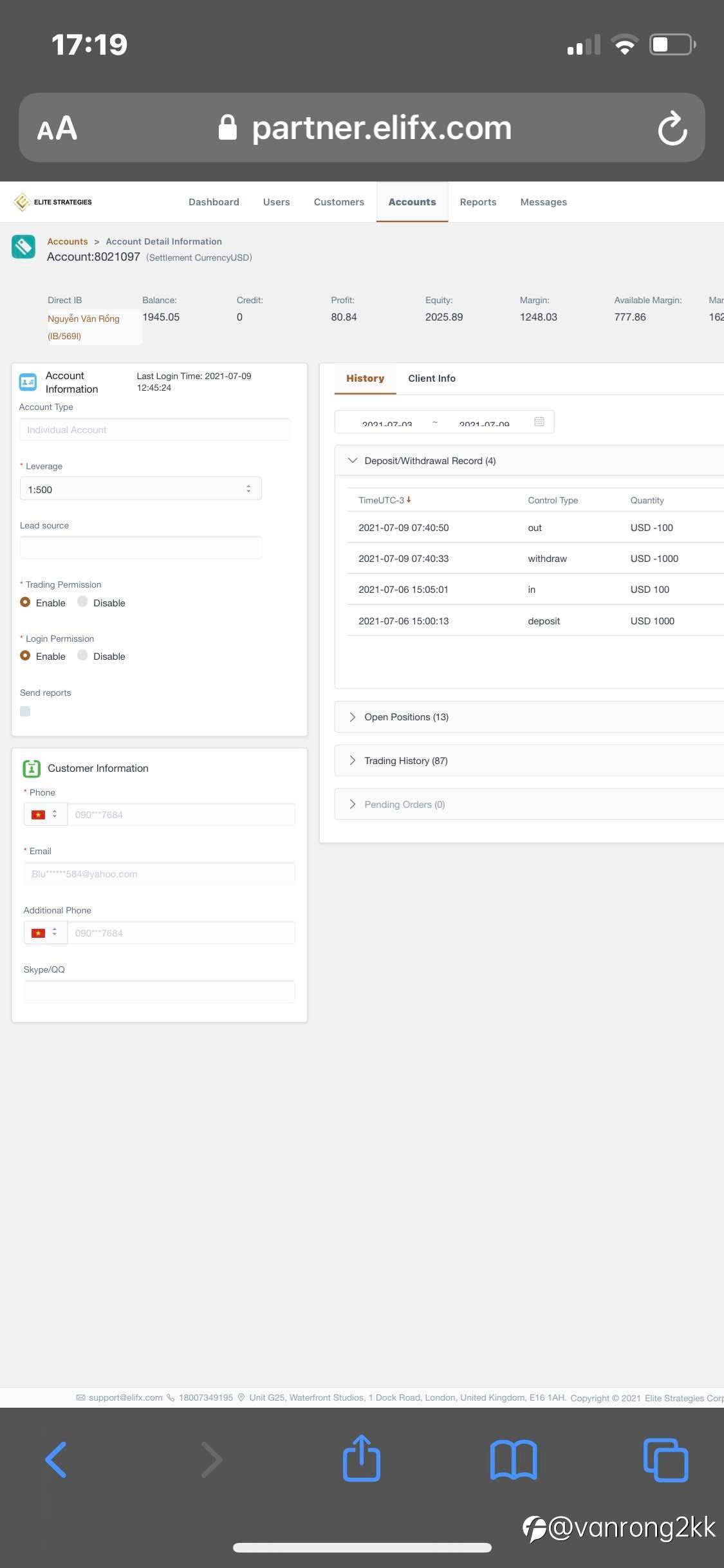Open the Safari share icon
The image size is (724, 1568).
click(362, 1457)
